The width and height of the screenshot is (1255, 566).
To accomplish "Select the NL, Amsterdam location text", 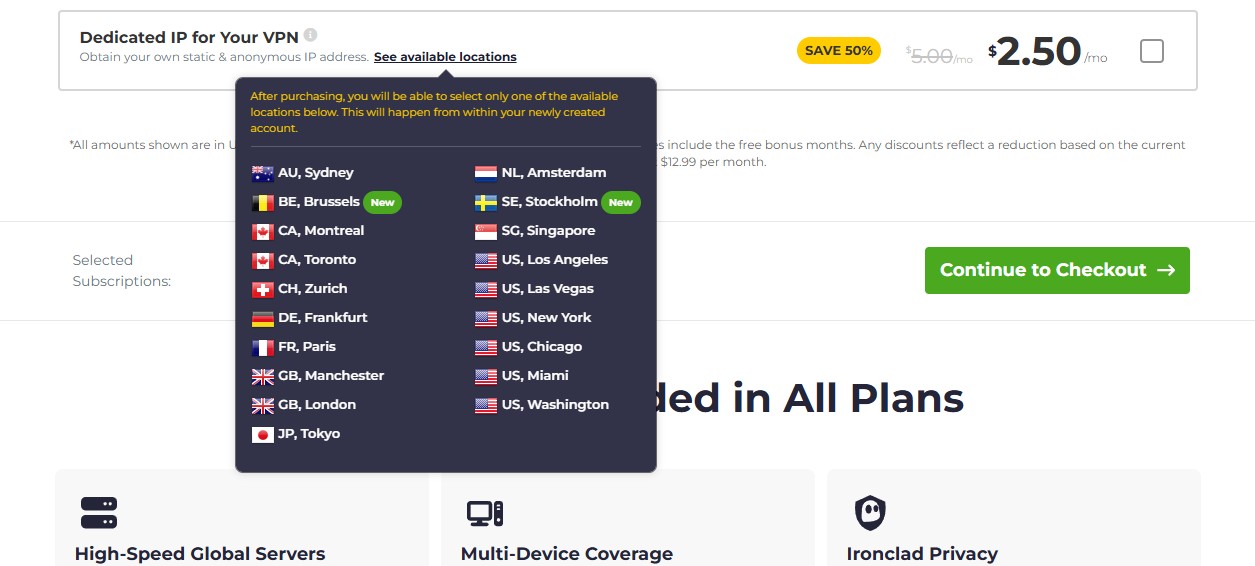I will click(554, 173).
